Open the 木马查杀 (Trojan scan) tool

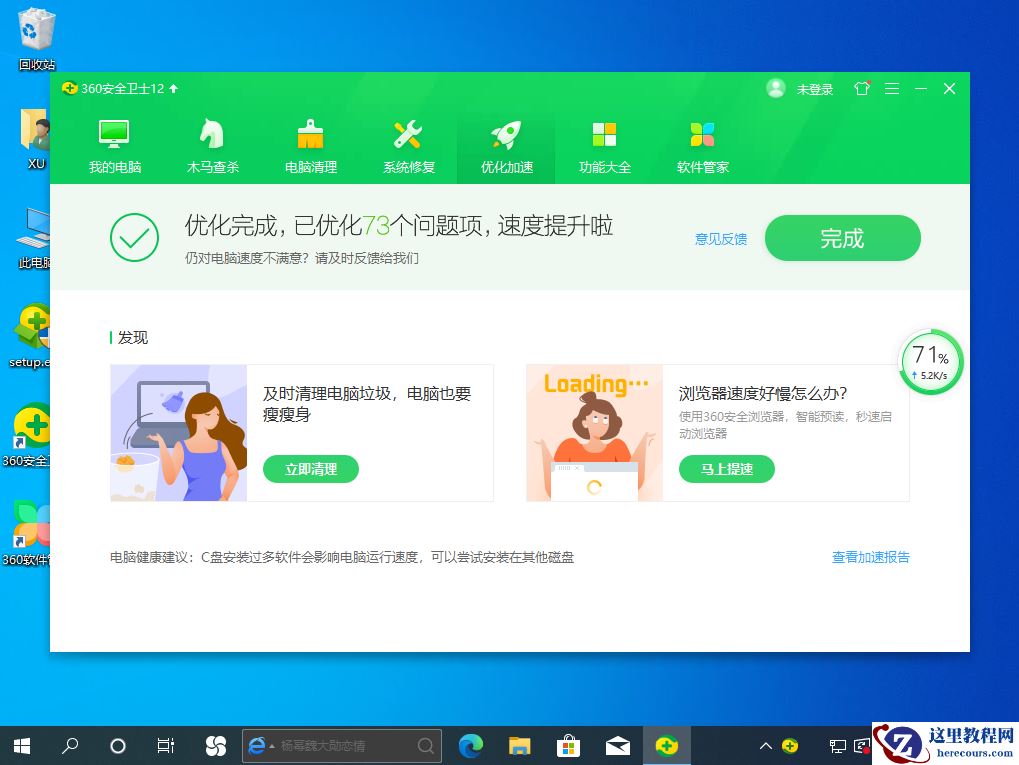211,143
